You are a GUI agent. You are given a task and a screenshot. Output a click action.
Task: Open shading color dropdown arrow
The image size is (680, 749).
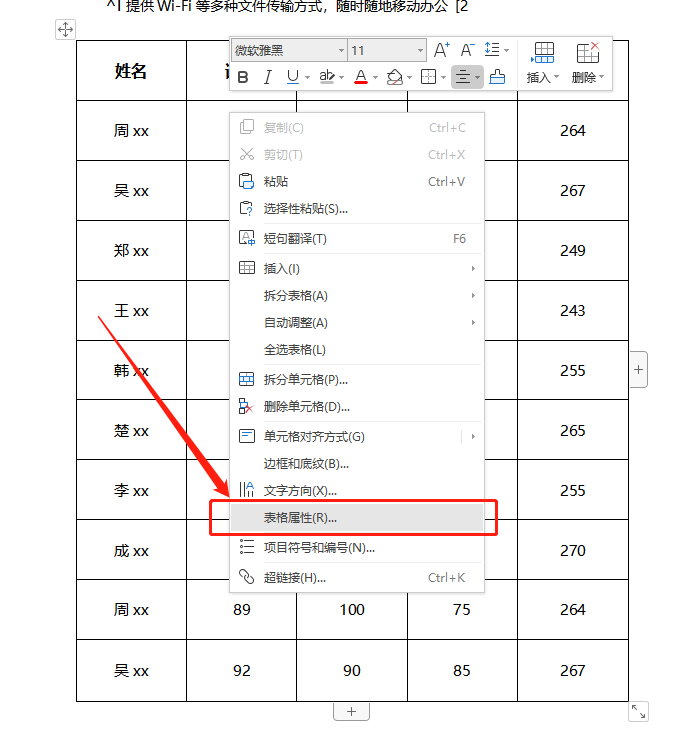pos(409,77)
